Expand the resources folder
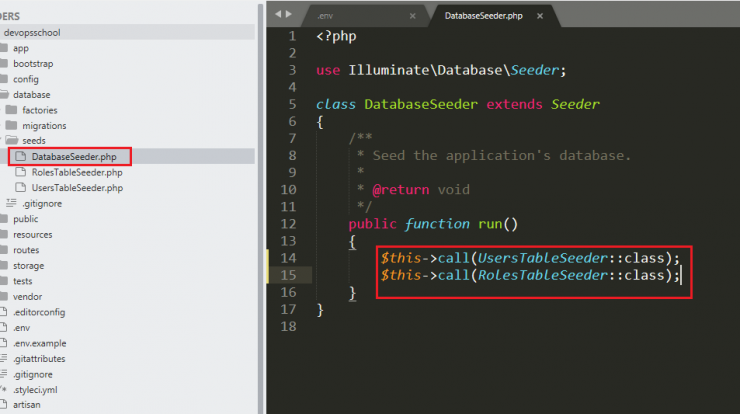 click(33, 235)
